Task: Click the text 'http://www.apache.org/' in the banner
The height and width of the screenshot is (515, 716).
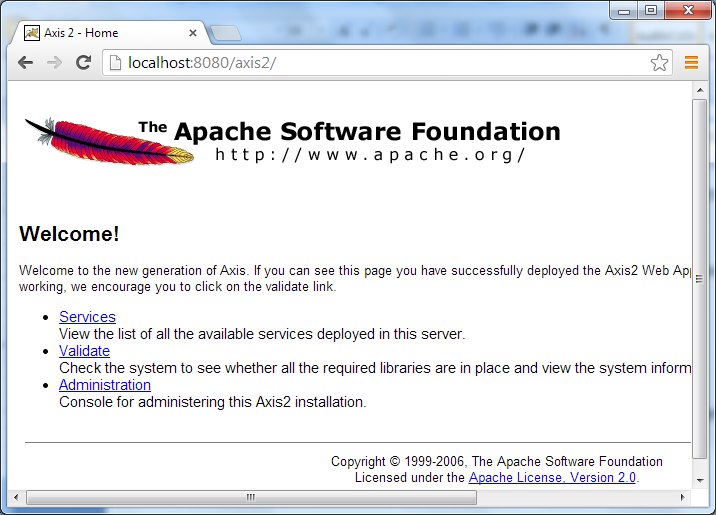Action: tap(371, 155)
